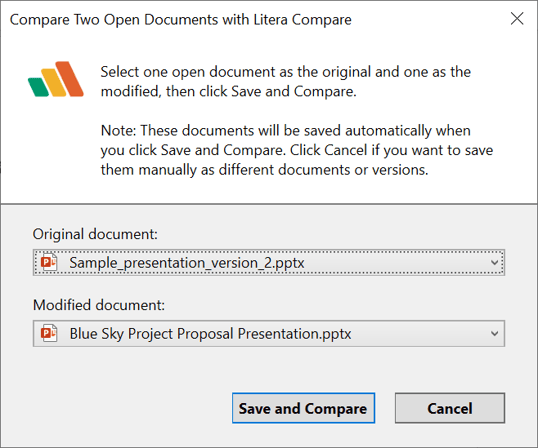Click the "Original document:" label
The height and width of the screenshot is (448, 538).
pos(95,235)
